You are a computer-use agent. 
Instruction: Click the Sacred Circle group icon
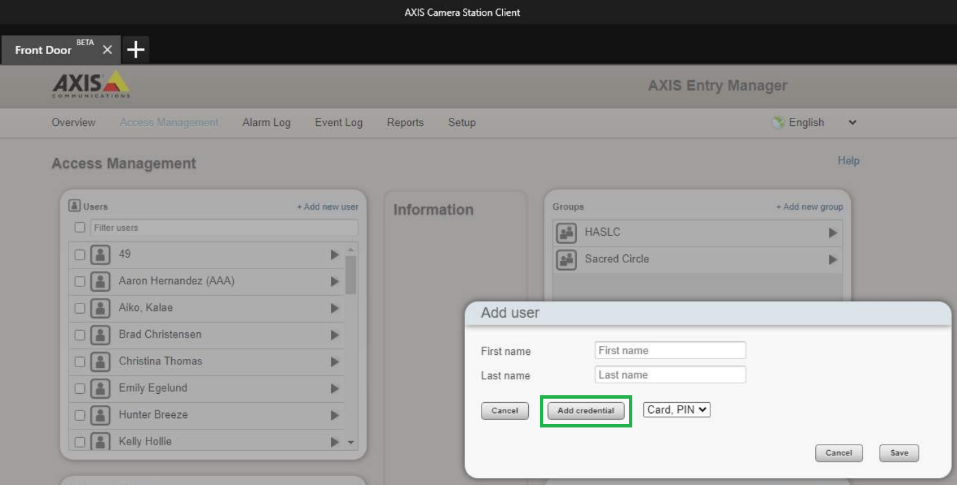(566, 259)
